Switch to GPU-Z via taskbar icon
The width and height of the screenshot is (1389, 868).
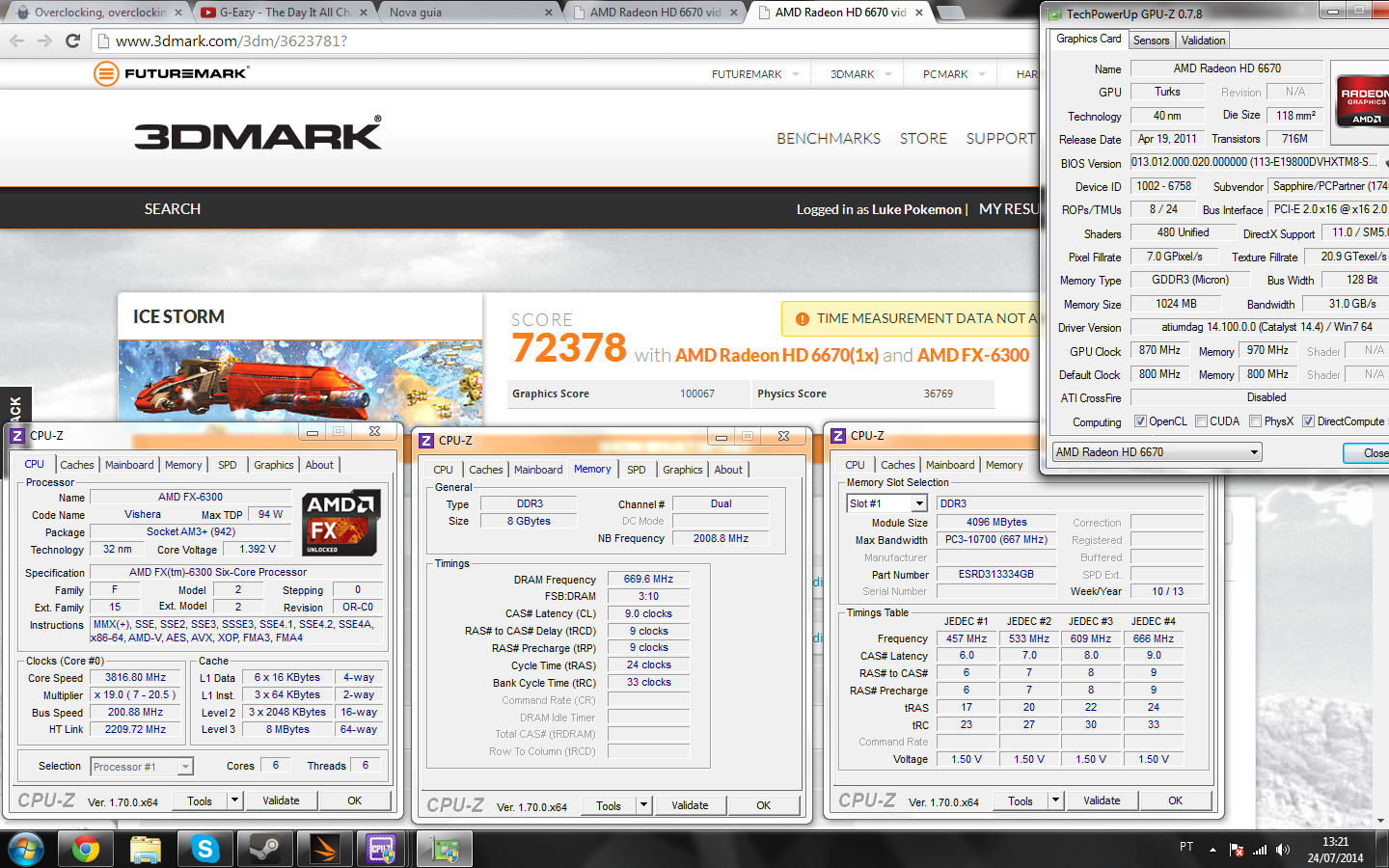445,849
